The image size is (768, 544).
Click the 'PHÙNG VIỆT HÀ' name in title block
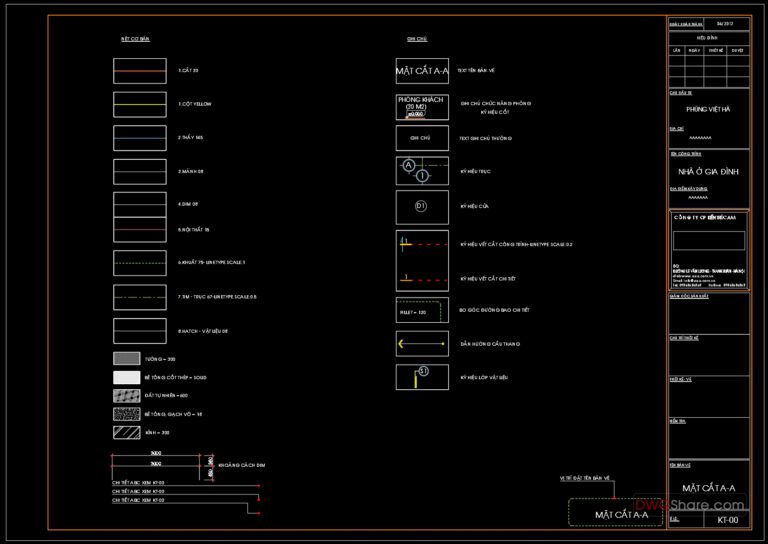[708, 109]
